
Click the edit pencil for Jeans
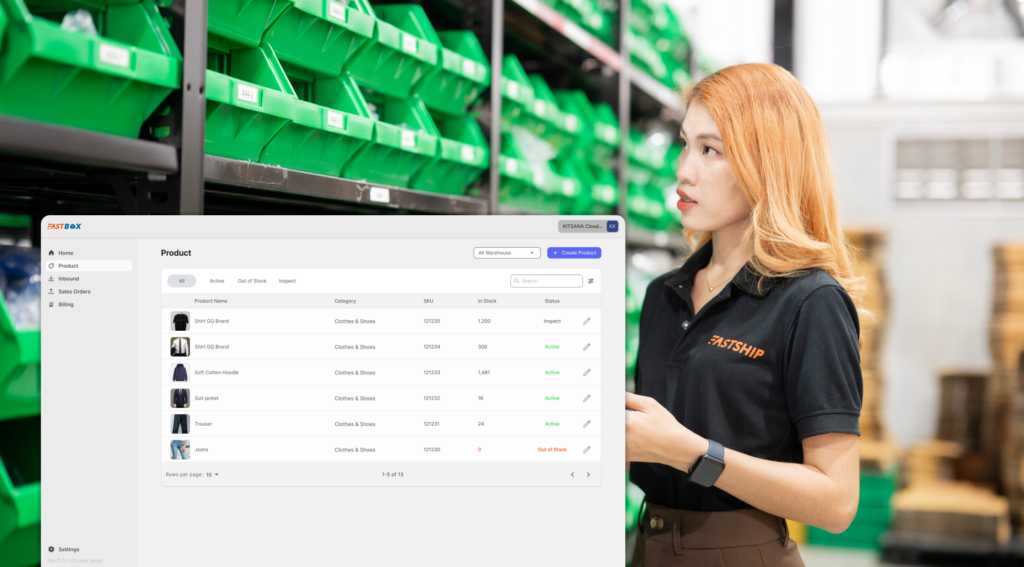pos(587,450)
